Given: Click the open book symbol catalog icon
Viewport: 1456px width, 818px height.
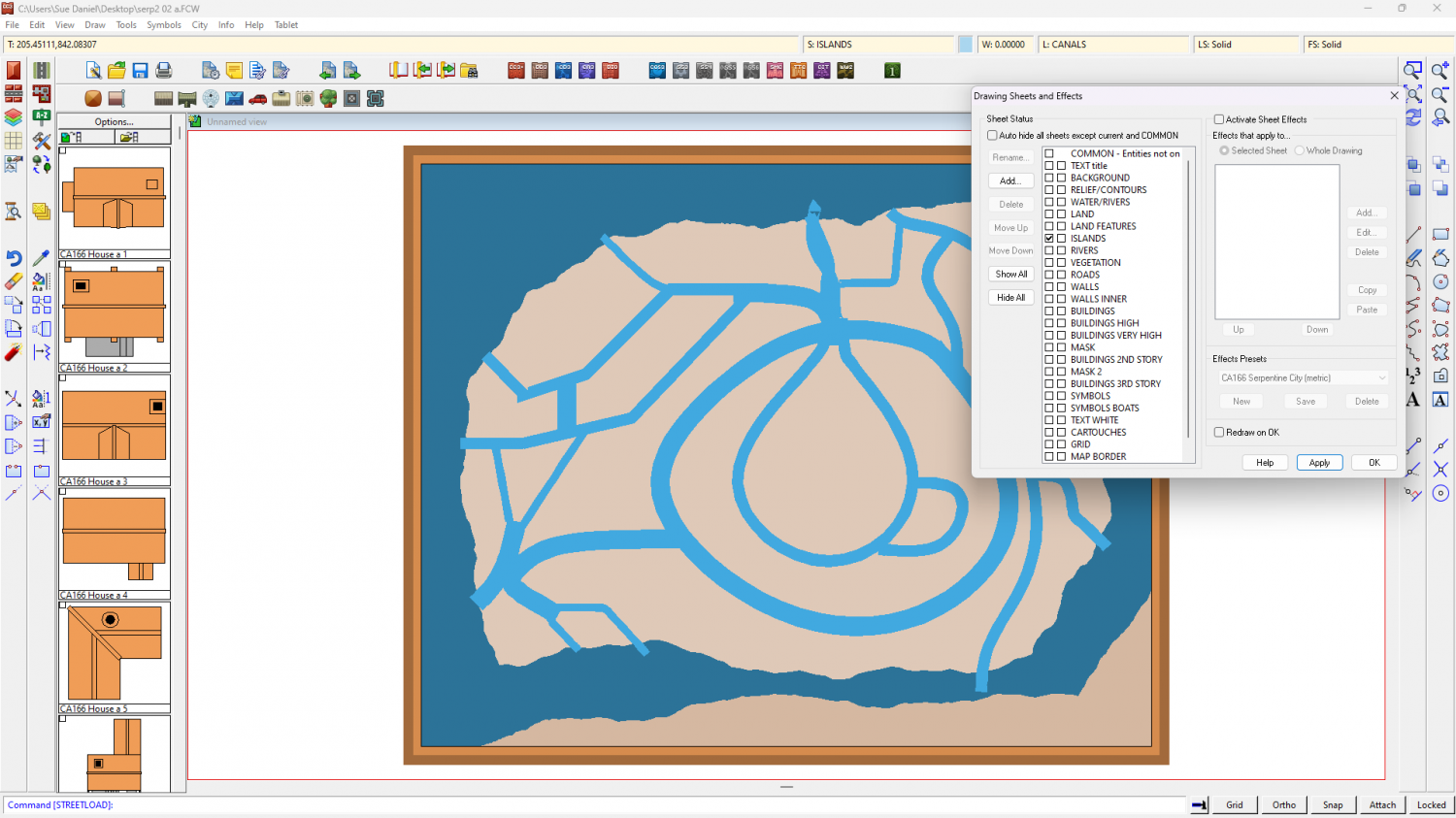Looking at the screenshot, I should [398, 70].
